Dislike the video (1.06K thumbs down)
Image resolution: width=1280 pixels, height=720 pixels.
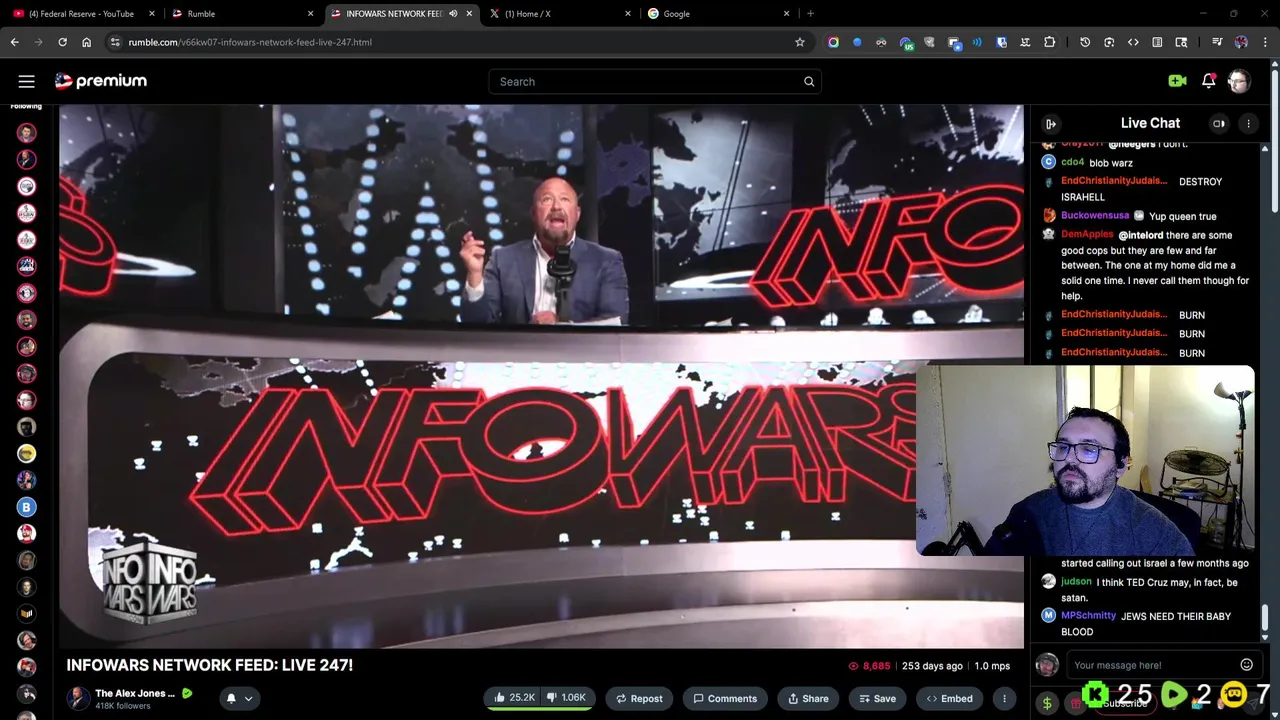(566, 698)
